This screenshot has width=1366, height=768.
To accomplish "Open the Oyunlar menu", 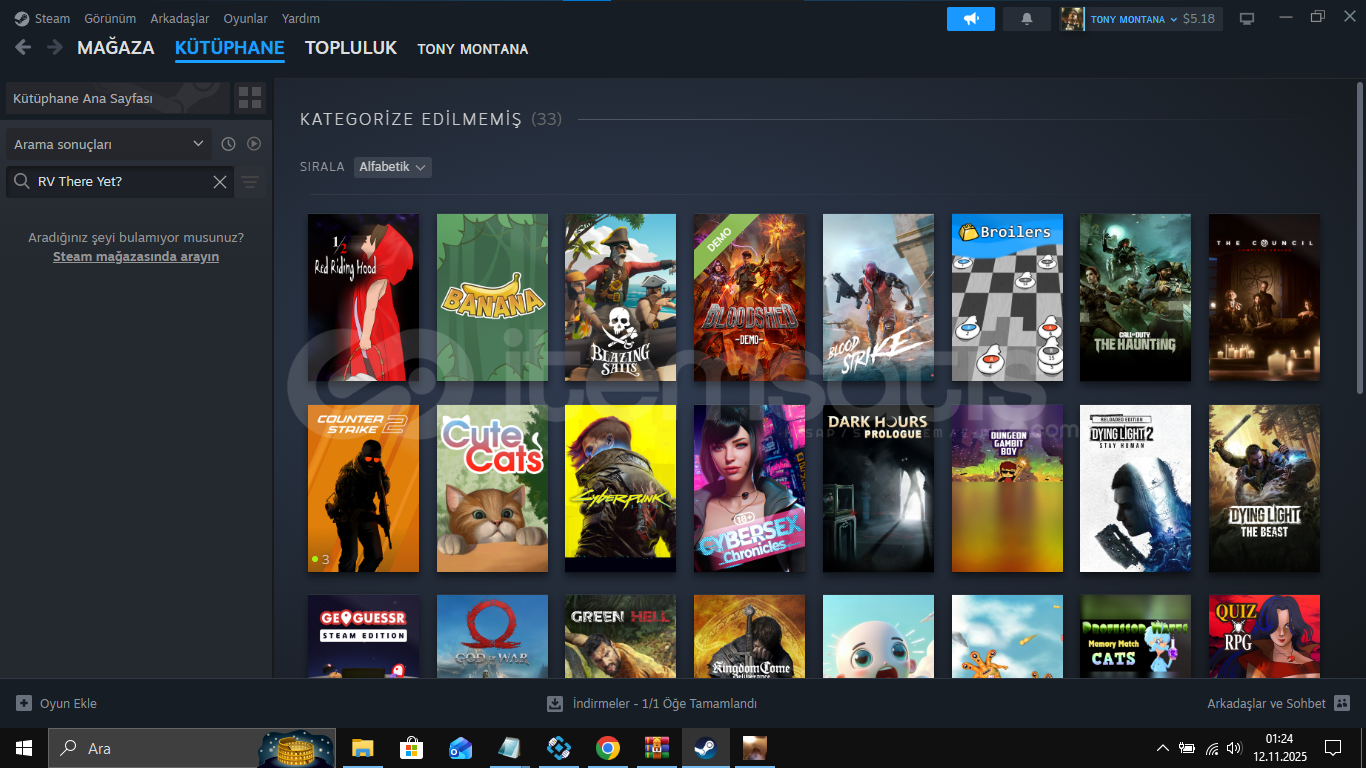I will coord(245,19).
